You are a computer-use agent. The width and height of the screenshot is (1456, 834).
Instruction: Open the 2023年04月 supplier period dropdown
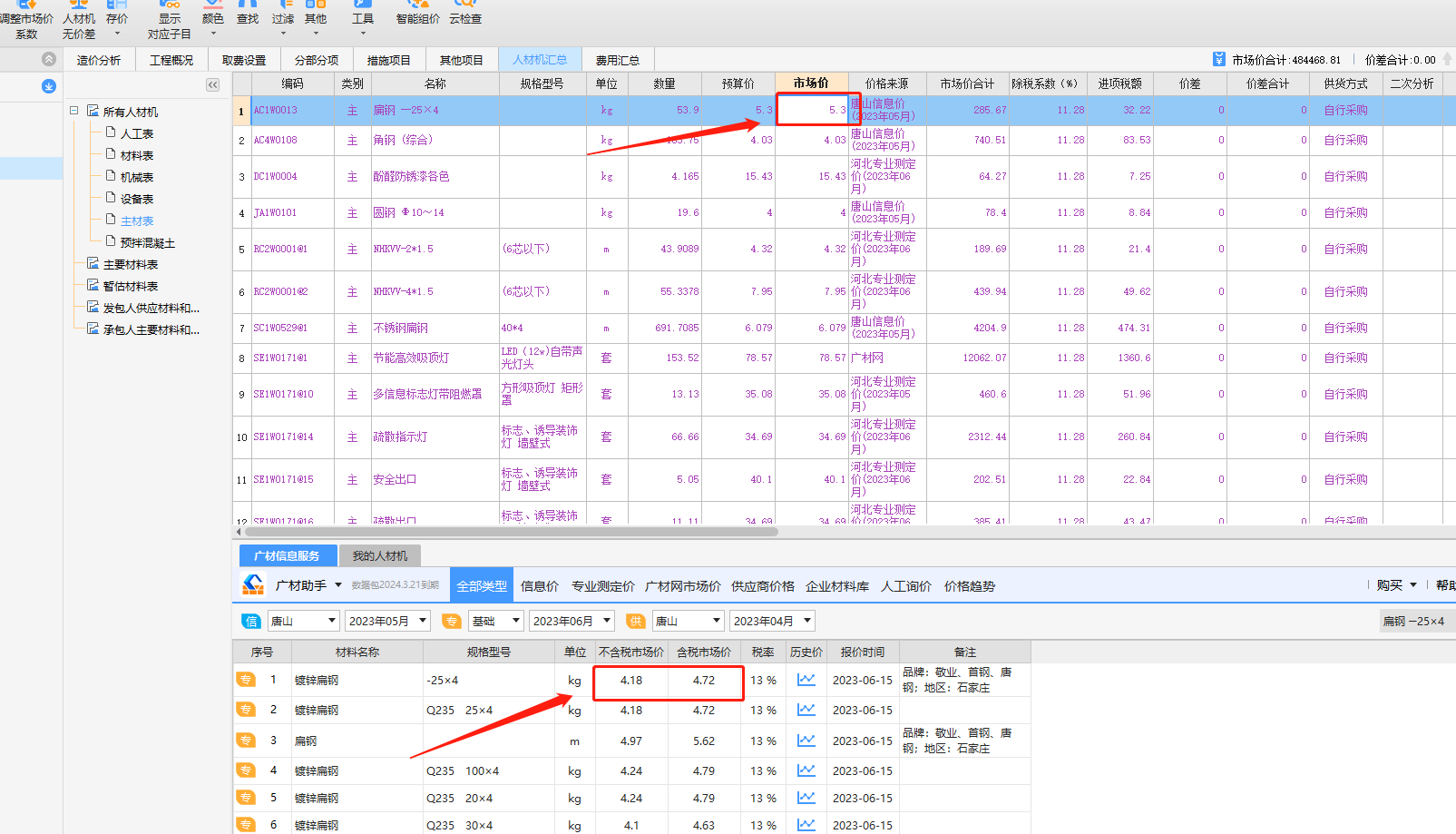pos(772,621)
